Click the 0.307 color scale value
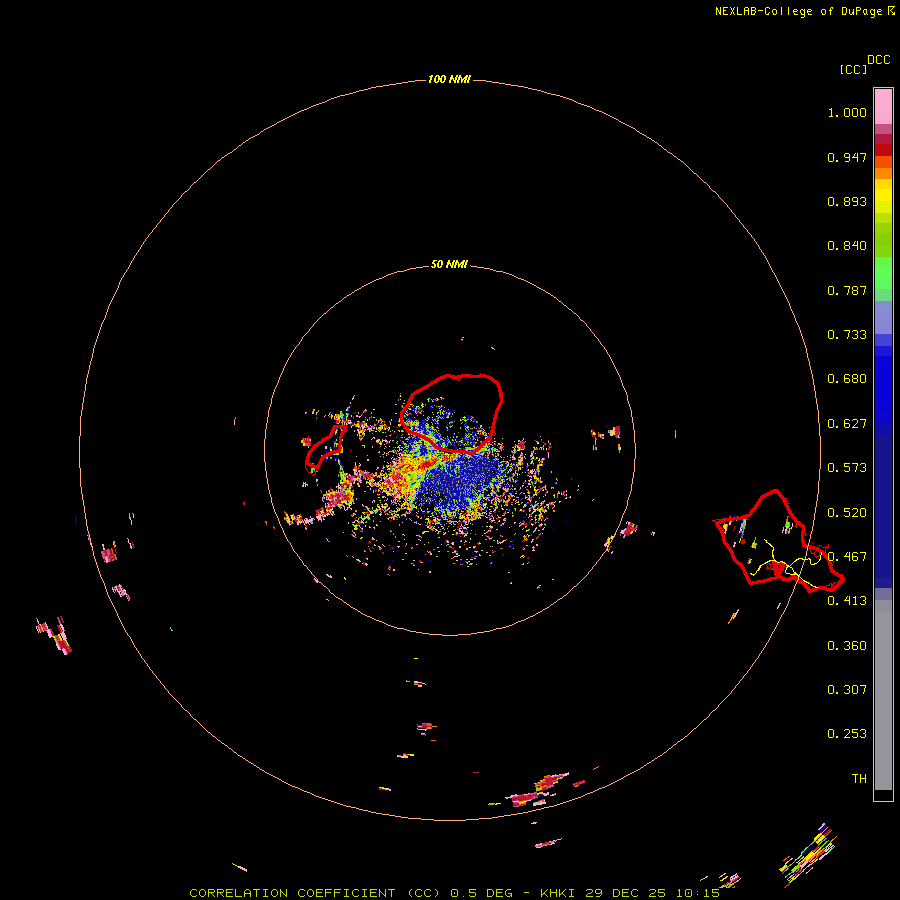 [x=847, y=690]
